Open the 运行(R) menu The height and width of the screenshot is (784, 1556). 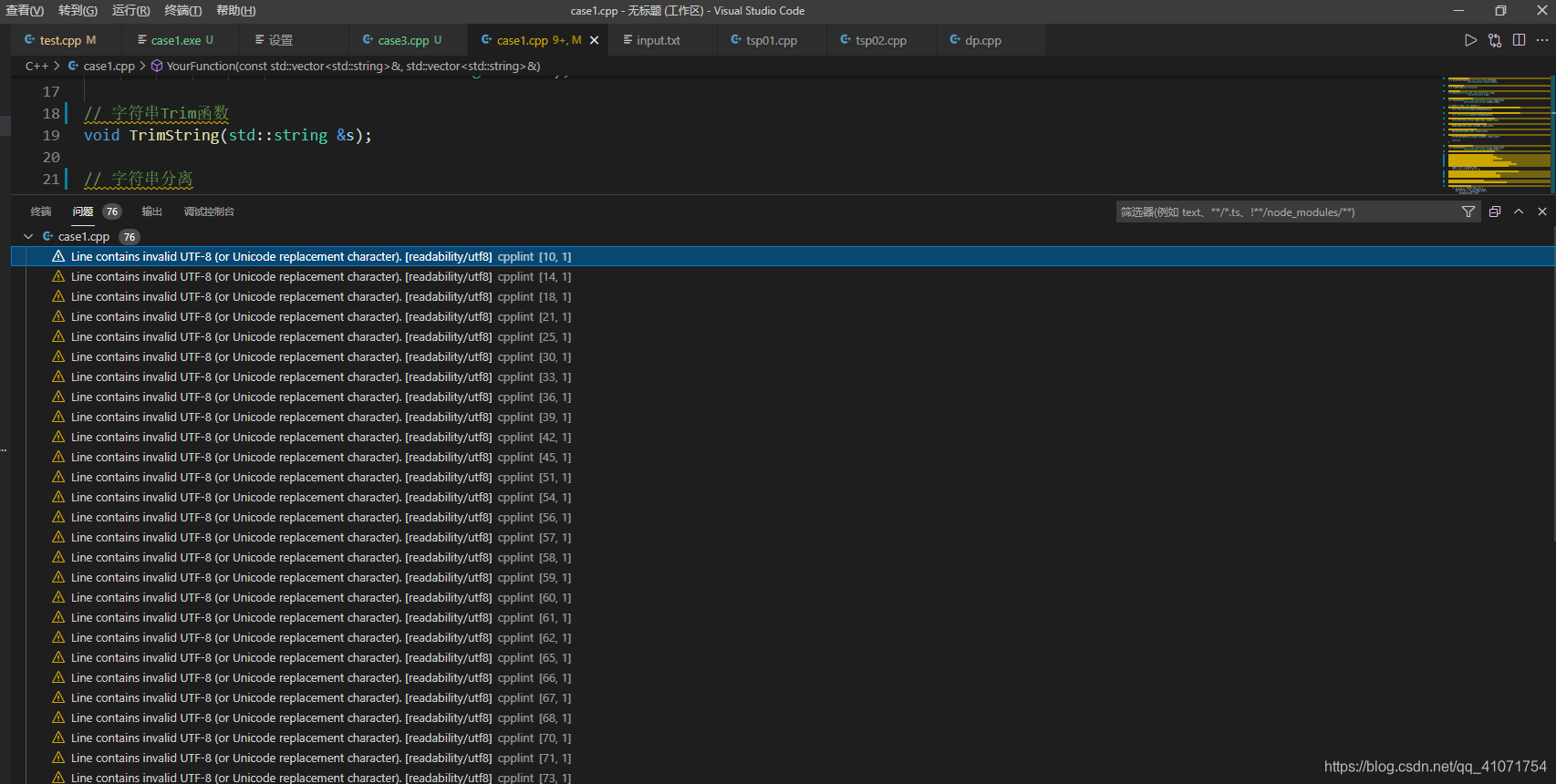click(x=130, y=11)
